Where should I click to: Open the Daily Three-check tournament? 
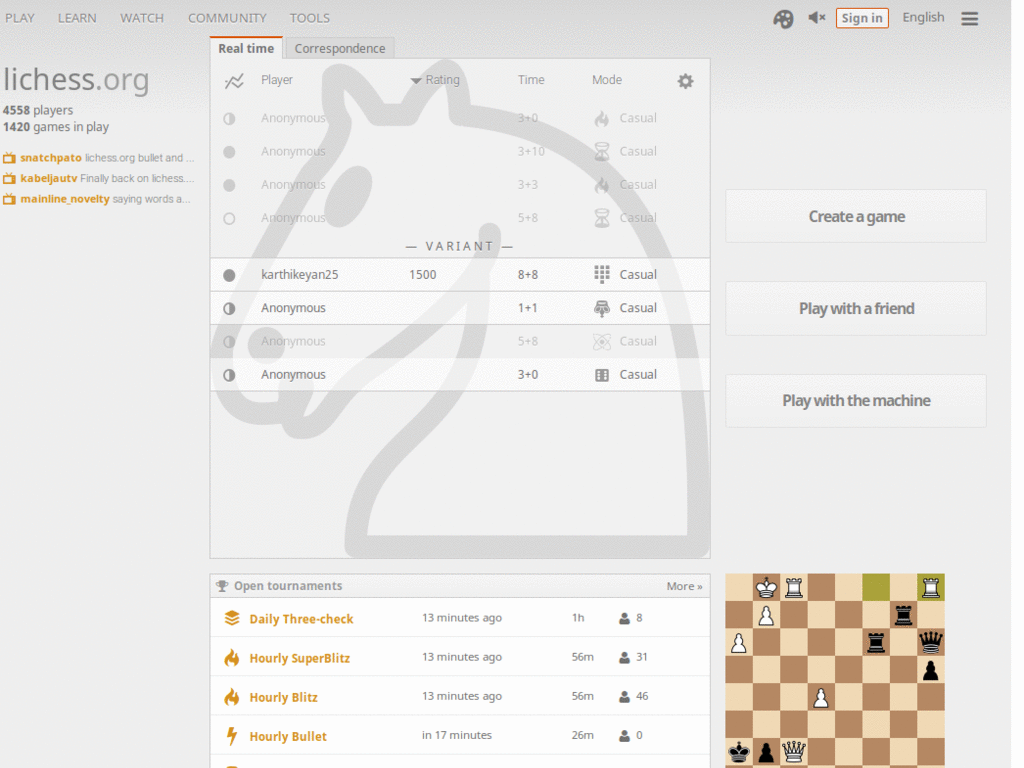point(301,619)
